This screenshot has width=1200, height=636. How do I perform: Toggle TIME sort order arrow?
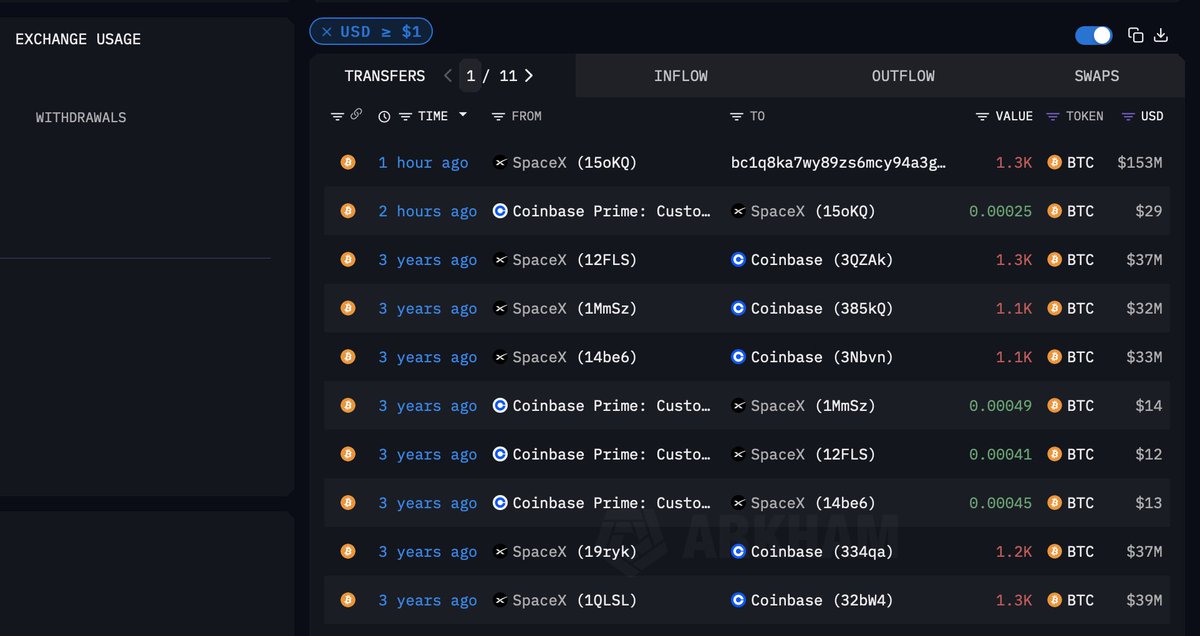point(463,115)
